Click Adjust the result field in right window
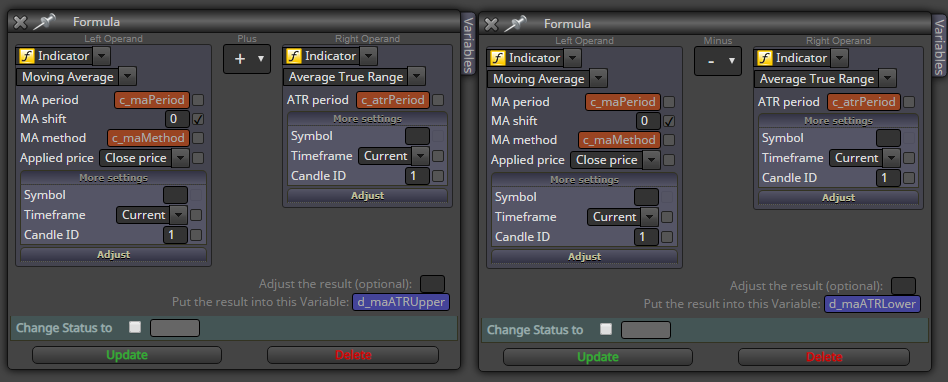Viewport: 948px width, 382px height. point(903,285)
